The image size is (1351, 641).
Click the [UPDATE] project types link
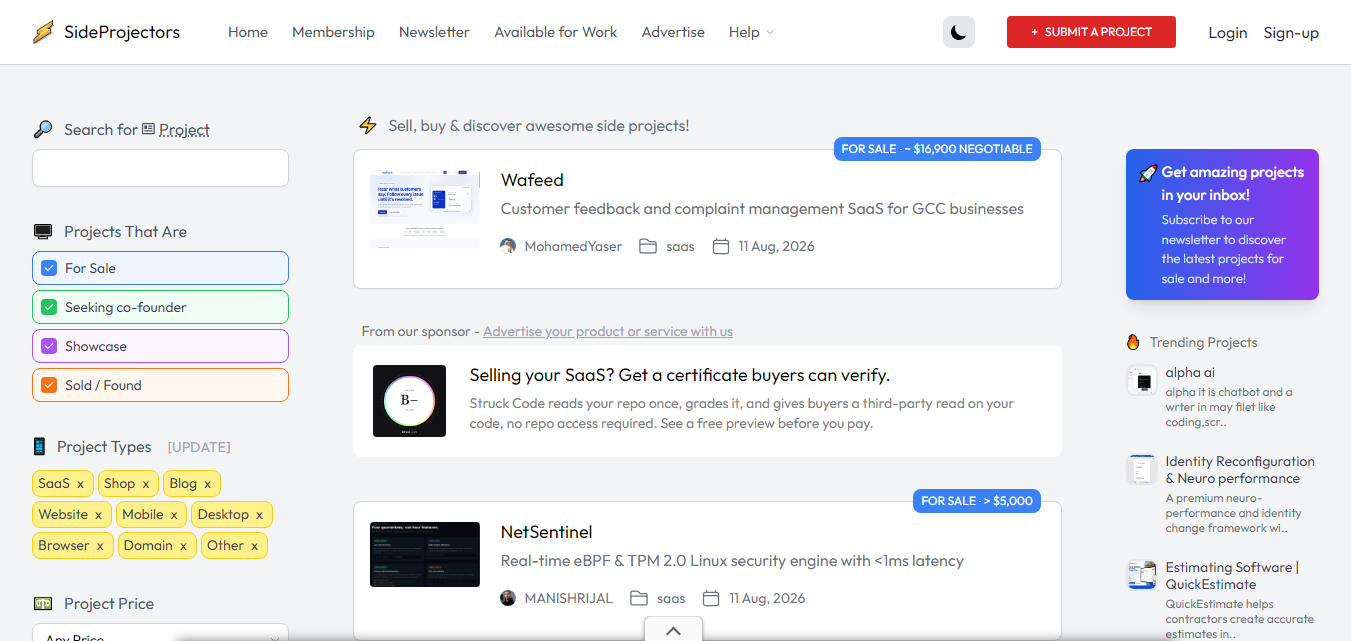199,447
